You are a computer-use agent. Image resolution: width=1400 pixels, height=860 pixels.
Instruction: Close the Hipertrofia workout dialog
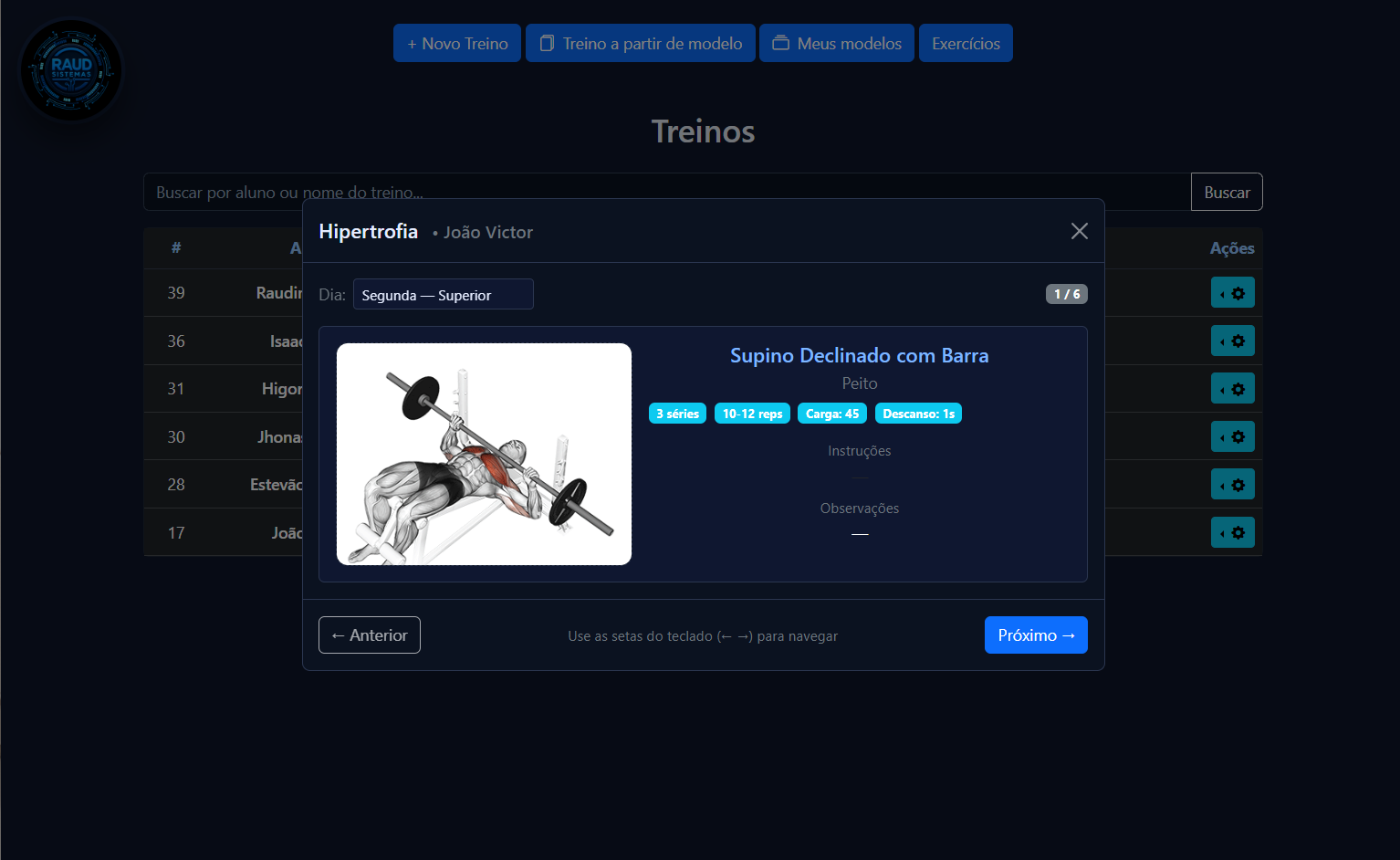point(1079,231)
